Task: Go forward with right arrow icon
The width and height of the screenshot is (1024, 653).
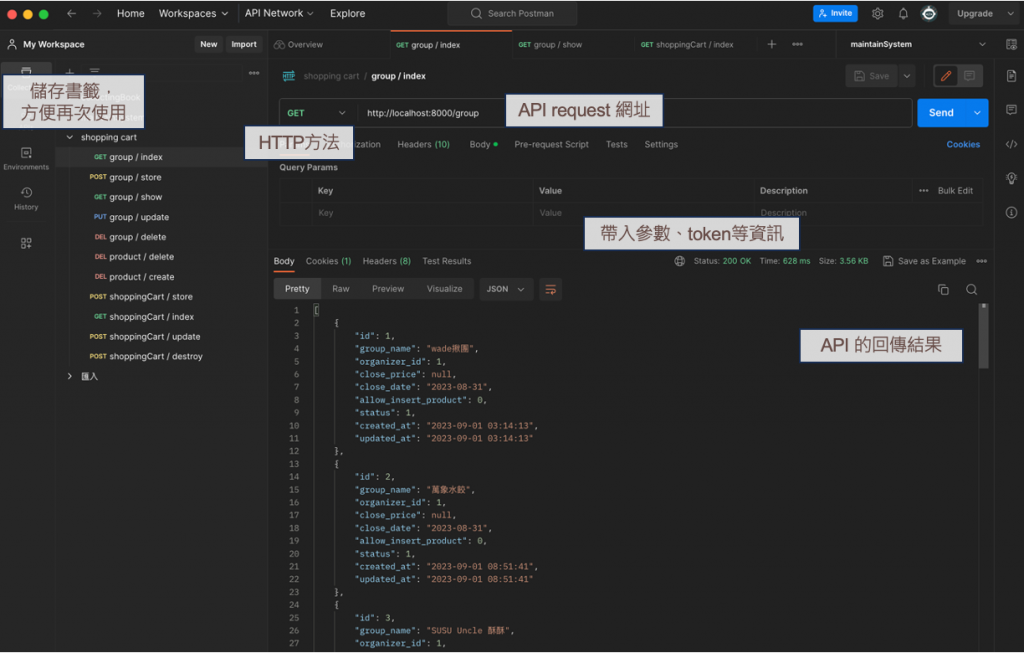Action: tap(97, 13)
